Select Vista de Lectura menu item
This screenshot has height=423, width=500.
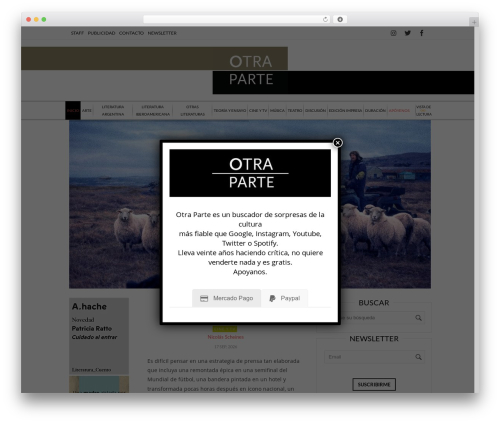pos(424,110)
